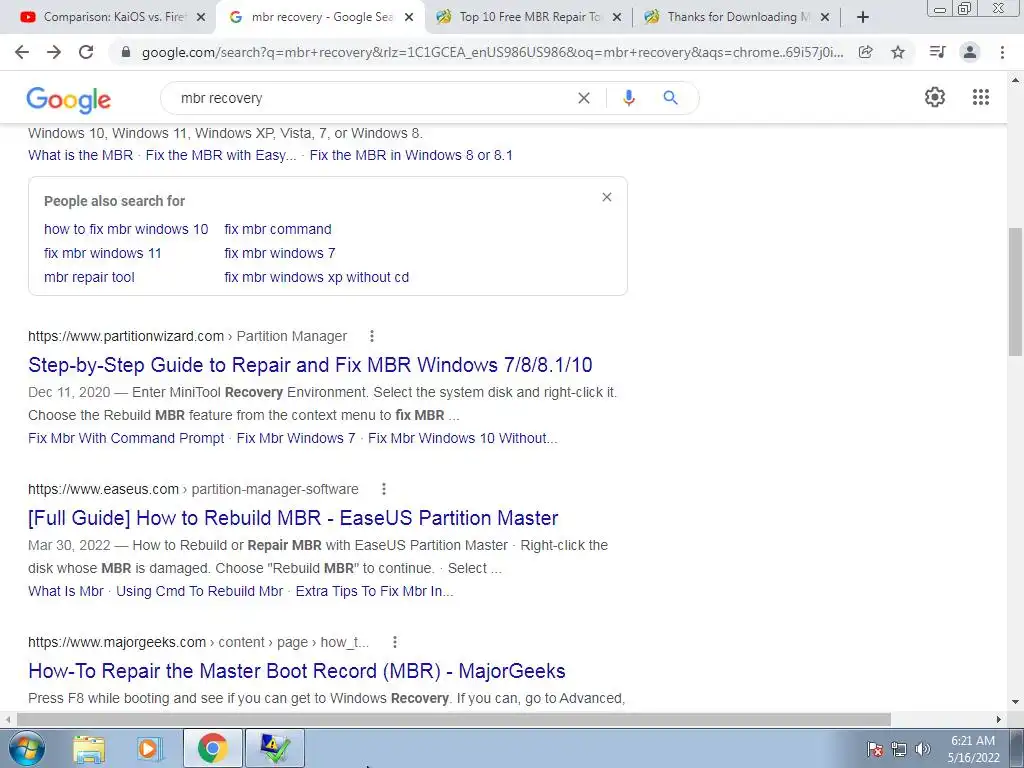
Task: Switch to Thanks for Downloading tab
Action: pos(737,18)
